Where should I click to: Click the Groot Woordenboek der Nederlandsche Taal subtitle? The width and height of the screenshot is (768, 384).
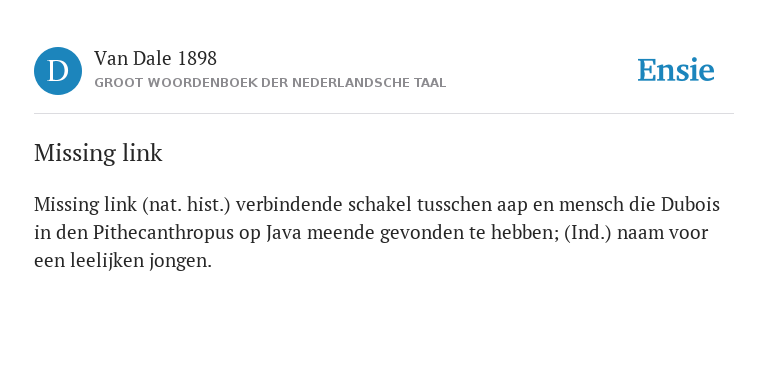pyautogui.click(x=270, y=83)
